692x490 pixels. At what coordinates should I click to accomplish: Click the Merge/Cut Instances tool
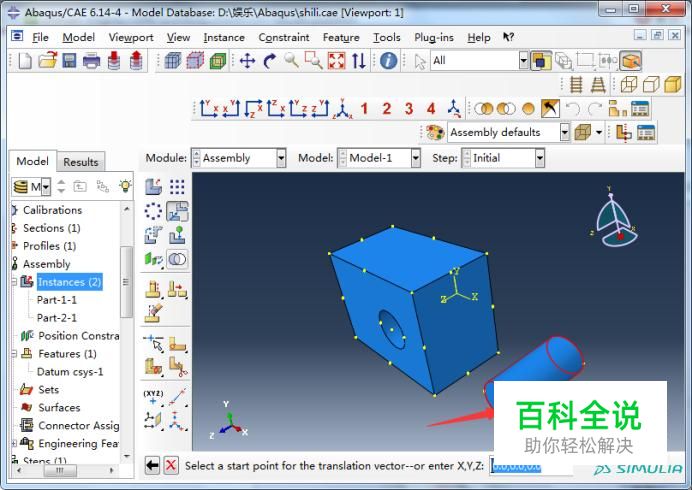177,259
